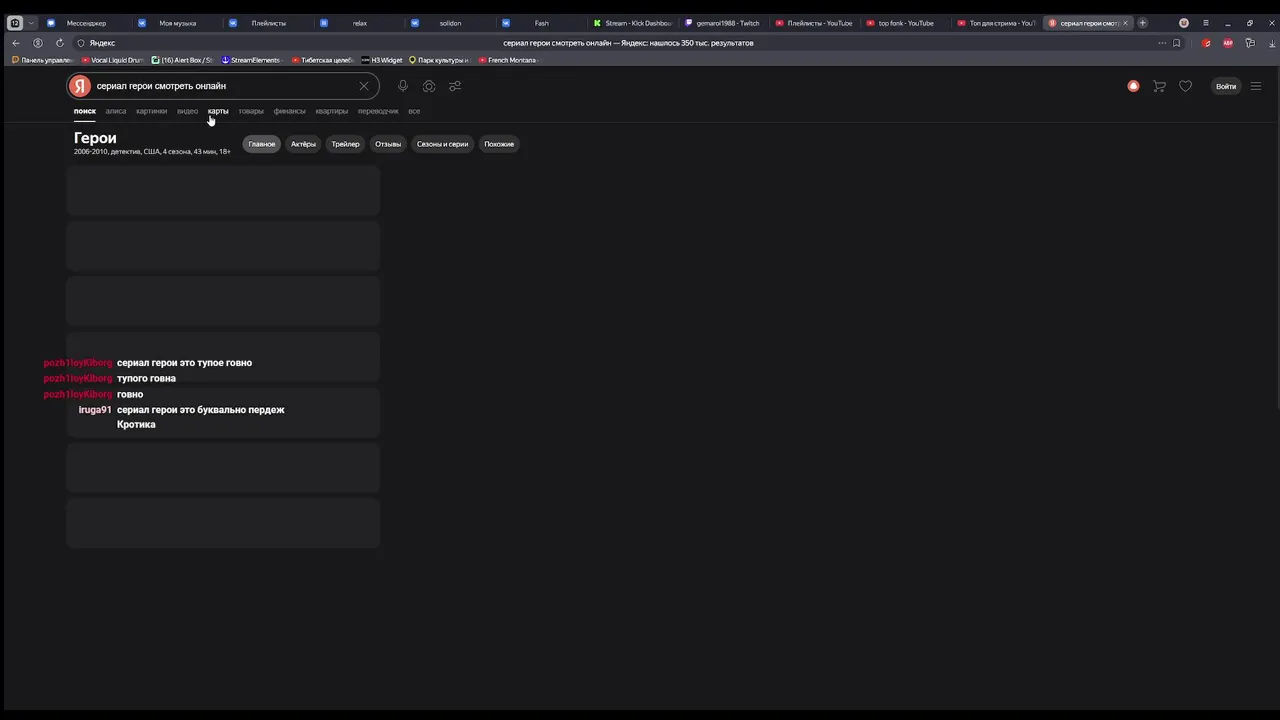The image size is (1280, 720).
Task: Start voice search with the microphone icon
Action: pyautogui.click(x=402, y=86)
